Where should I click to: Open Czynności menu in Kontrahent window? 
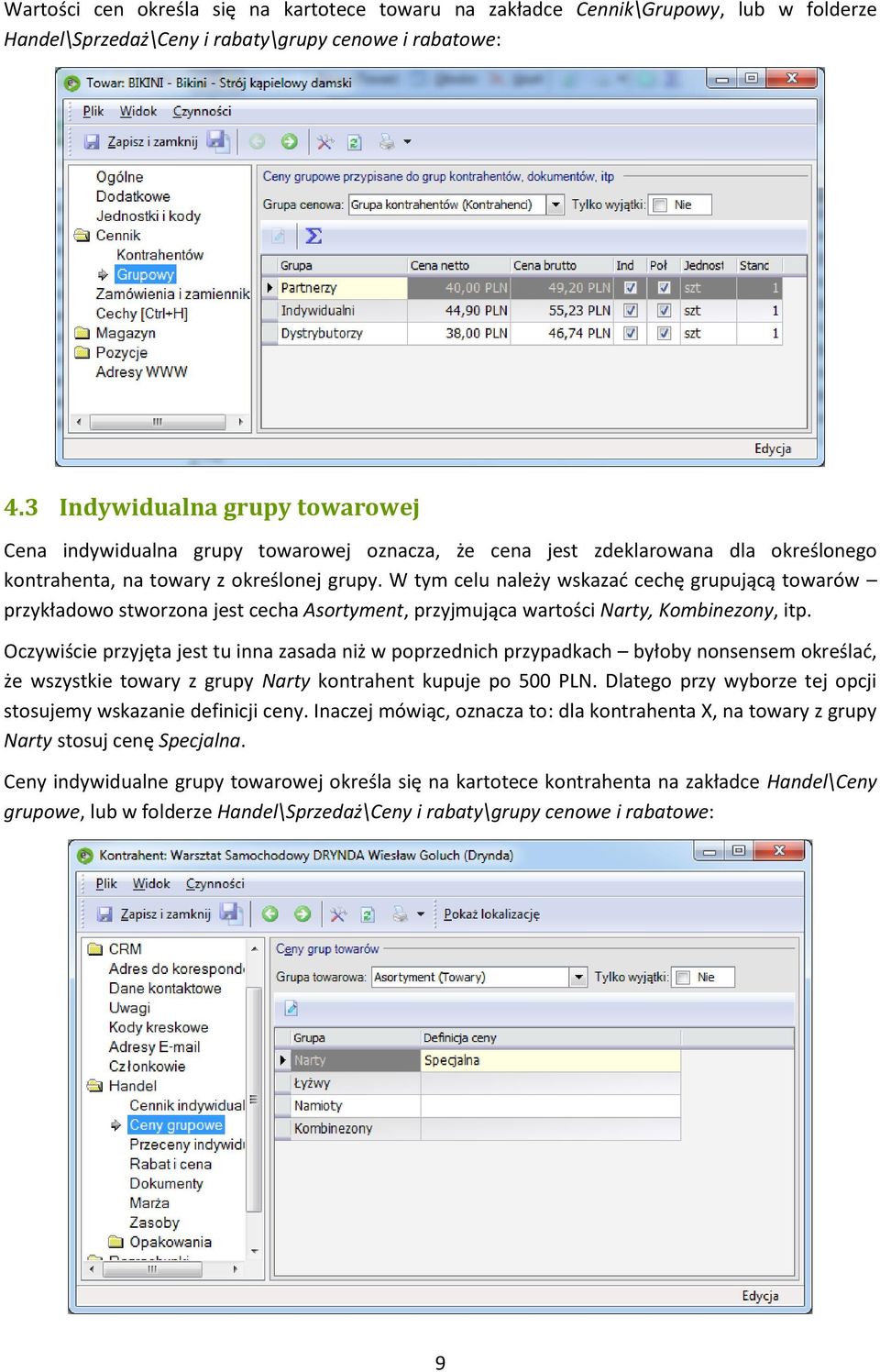214,883
